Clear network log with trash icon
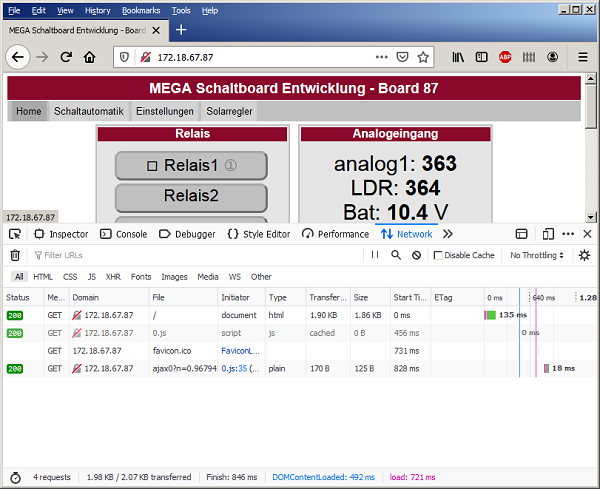The height and width of the screenshot is (489, 600). 15,255
